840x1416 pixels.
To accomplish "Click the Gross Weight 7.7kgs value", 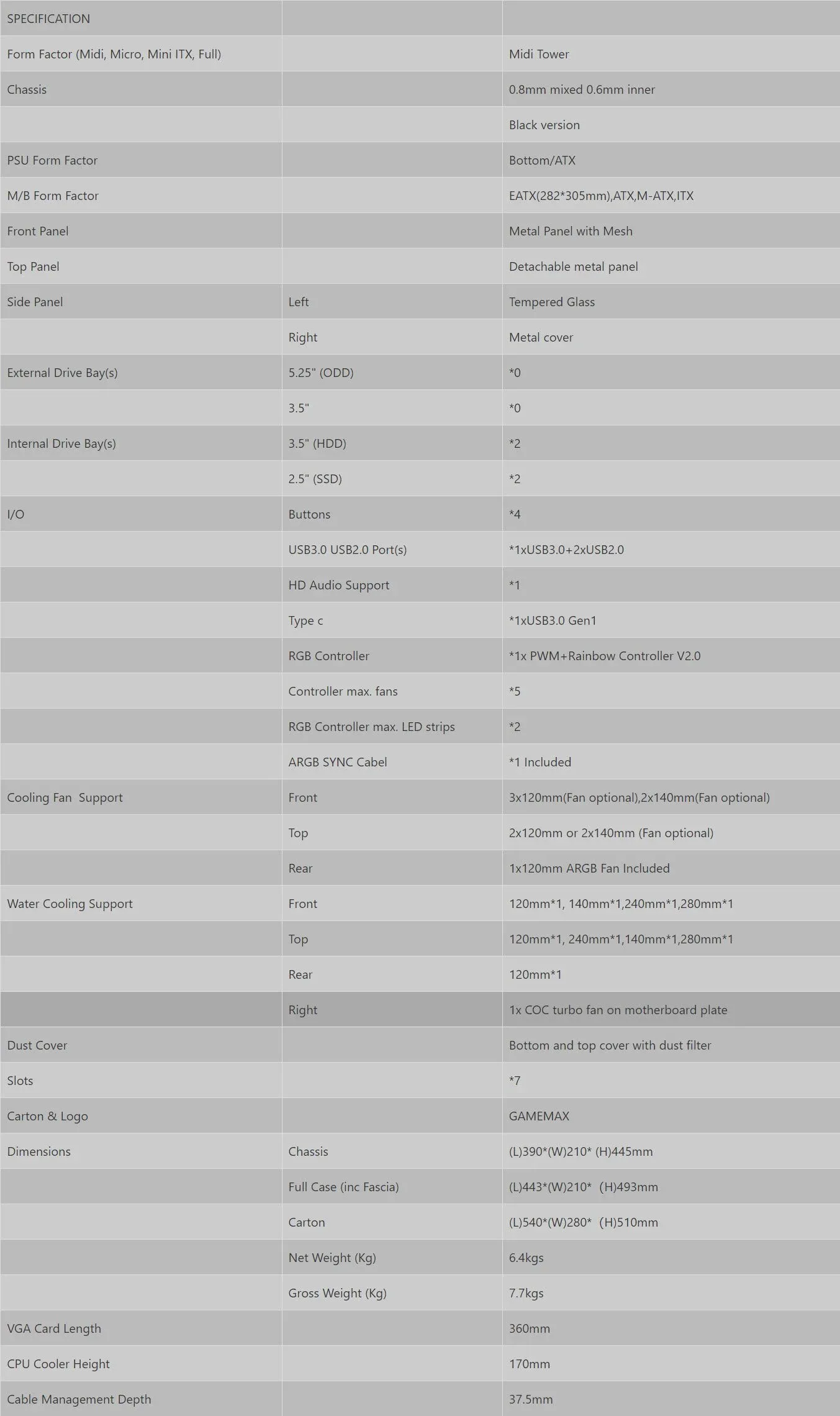I will pyautogui.click(x=526, y=1293).
